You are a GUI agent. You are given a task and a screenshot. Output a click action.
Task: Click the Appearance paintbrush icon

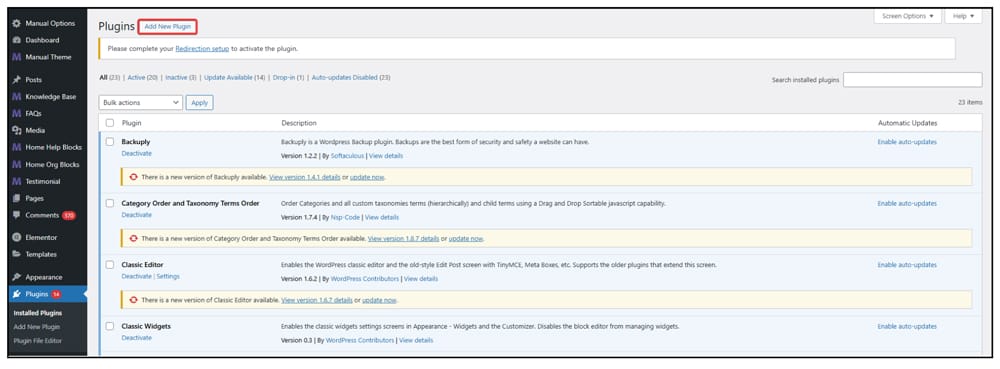click(17, 277)
